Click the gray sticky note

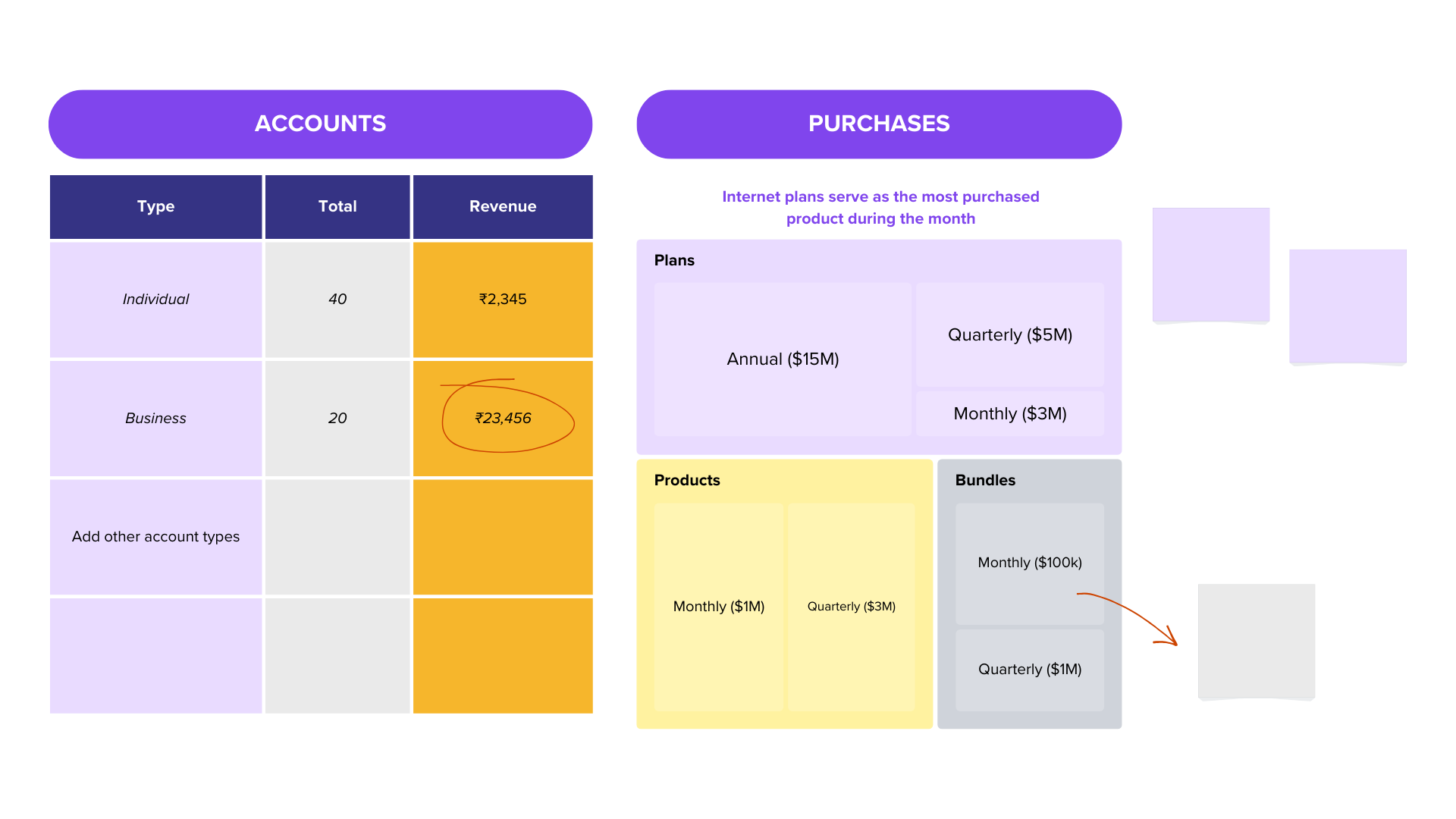click(x=1257, y=641)
